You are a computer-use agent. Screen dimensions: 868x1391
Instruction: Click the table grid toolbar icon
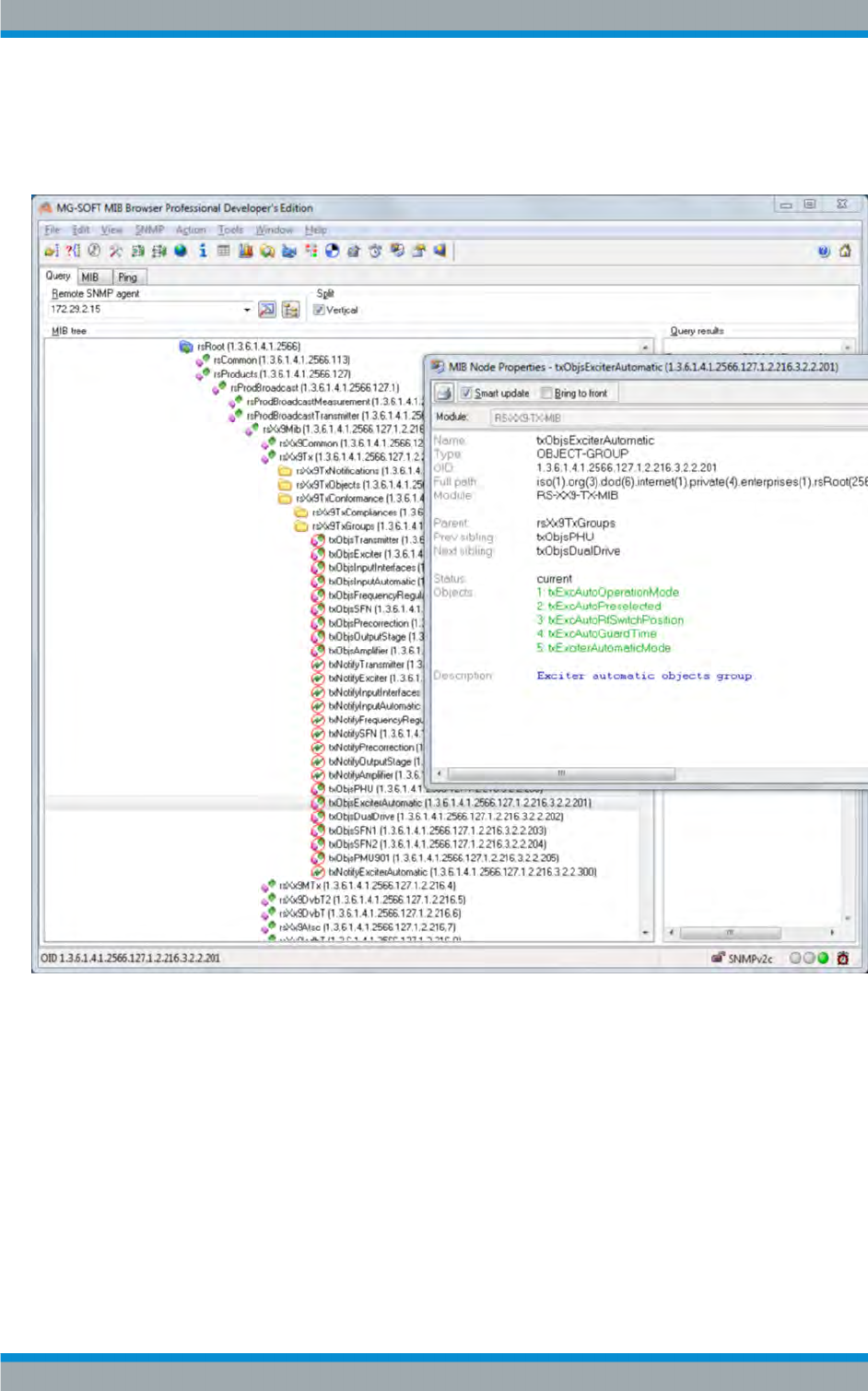coord(224,251)
